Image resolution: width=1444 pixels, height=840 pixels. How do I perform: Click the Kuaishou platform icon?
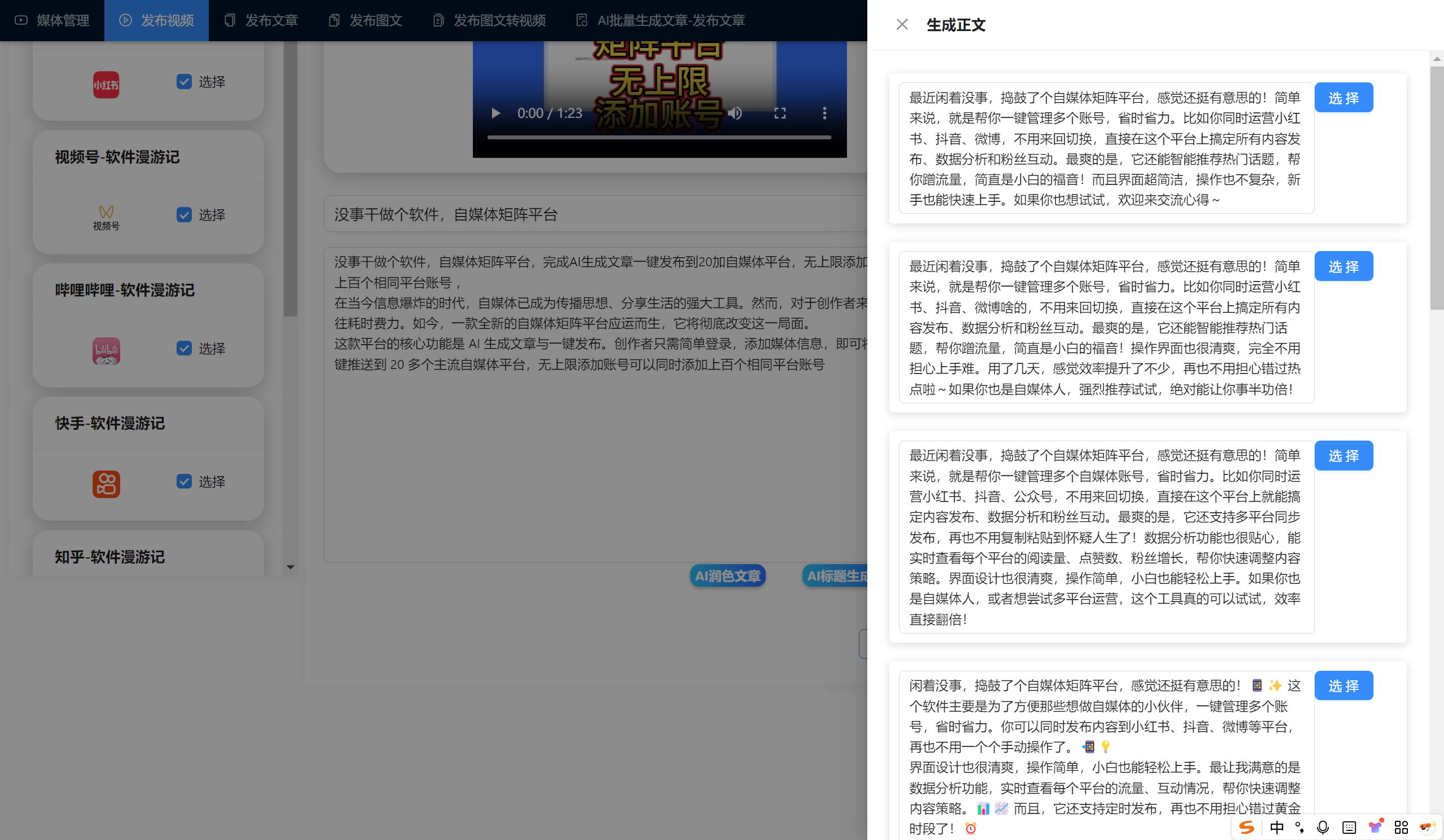click(x=106, y=484)
